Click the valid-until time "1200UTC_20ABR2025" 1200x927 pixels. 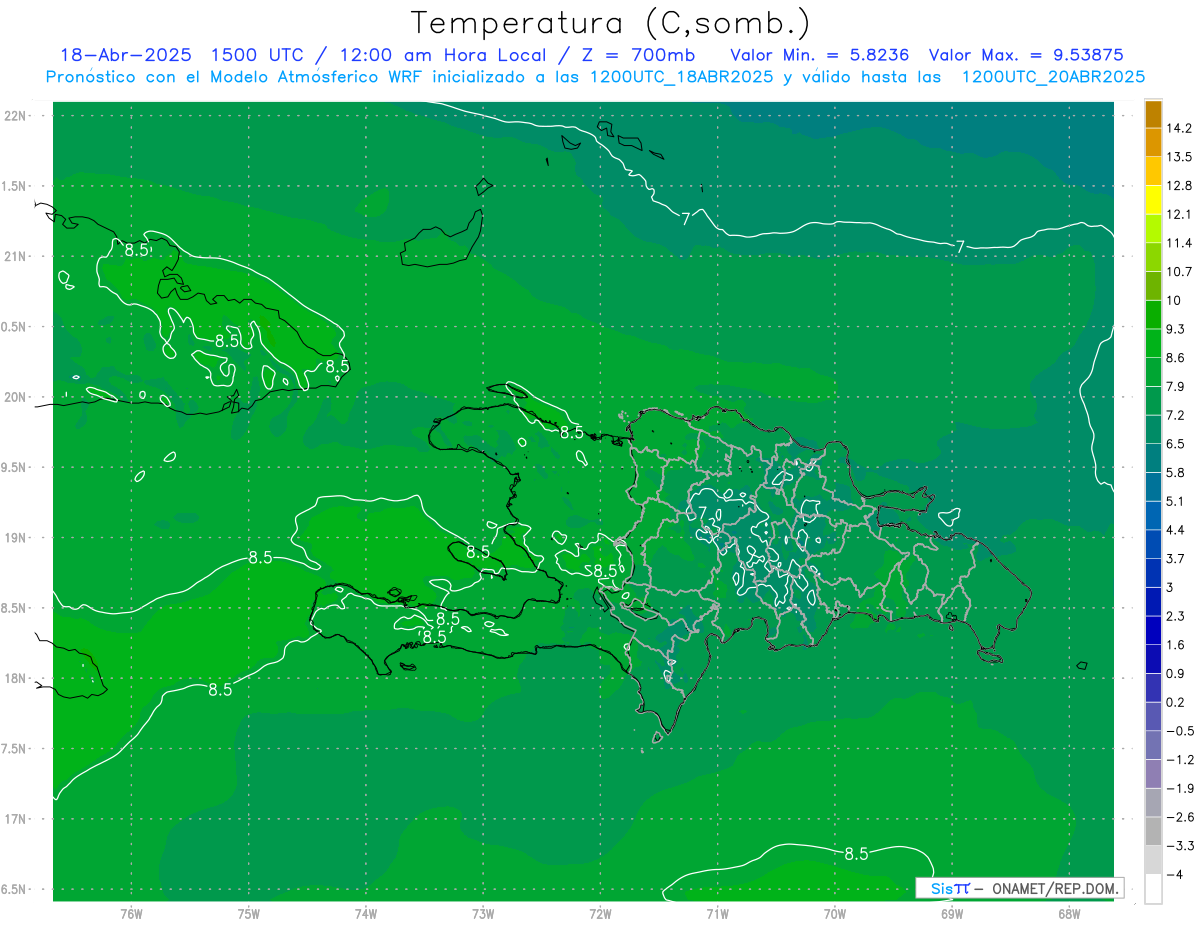[x=1053, y=77]
